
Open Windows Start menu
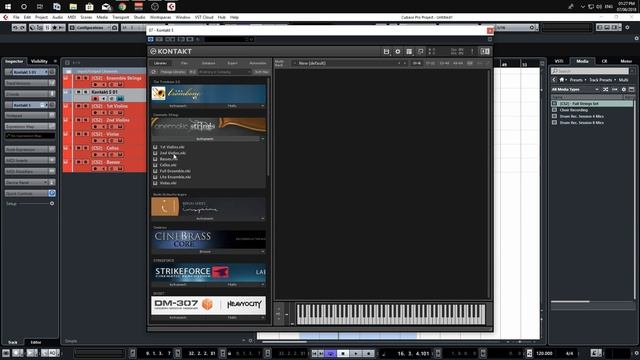click(x=8, y=7)
